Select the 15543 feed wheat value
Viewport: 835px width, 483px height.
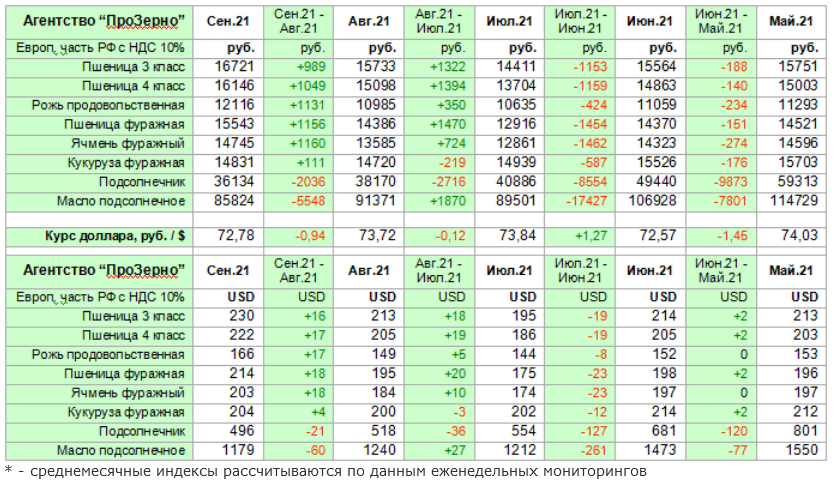click(x=228, y=125)
